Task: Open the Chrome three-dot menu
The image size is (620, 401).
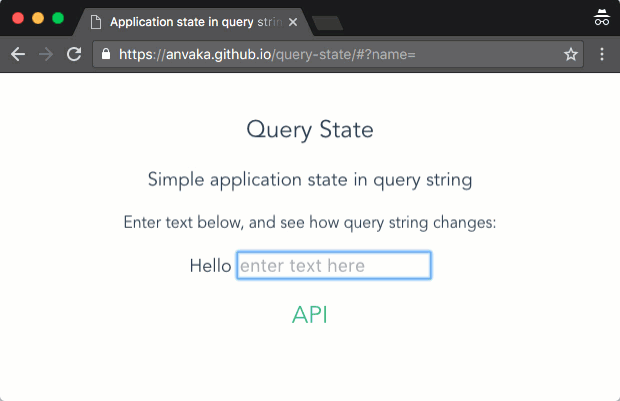Action: (x=602, y=55)
